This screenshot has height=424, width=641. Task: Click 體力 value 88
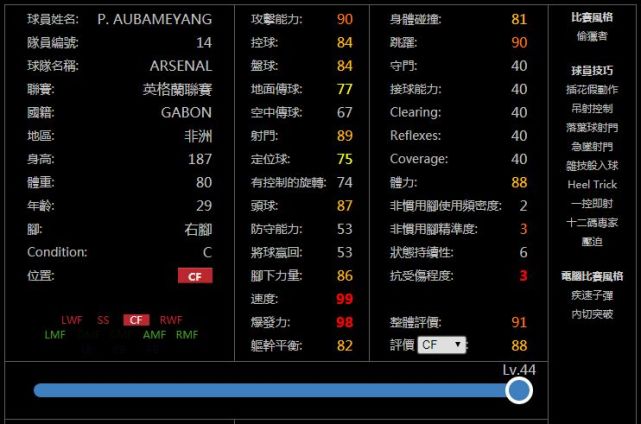point(519,182)
